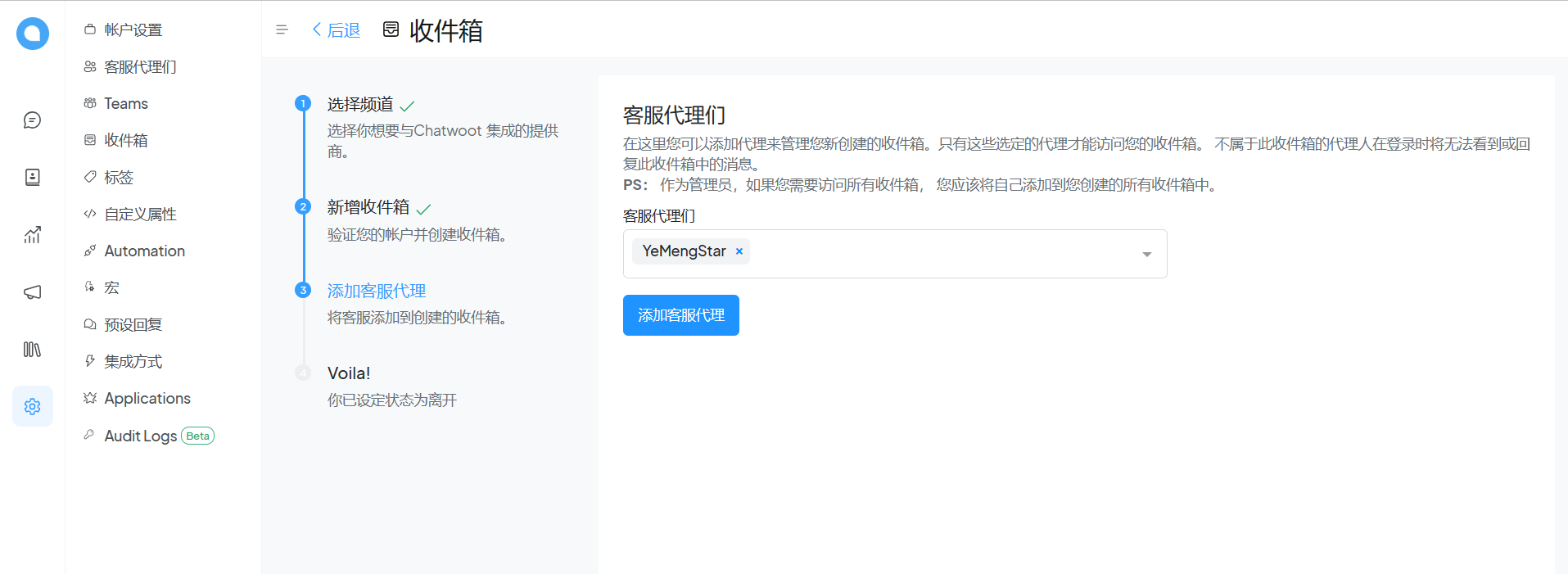Select 收件箱 in the settings sidebar
This screenshot has width=1568, height=574.
125,141
